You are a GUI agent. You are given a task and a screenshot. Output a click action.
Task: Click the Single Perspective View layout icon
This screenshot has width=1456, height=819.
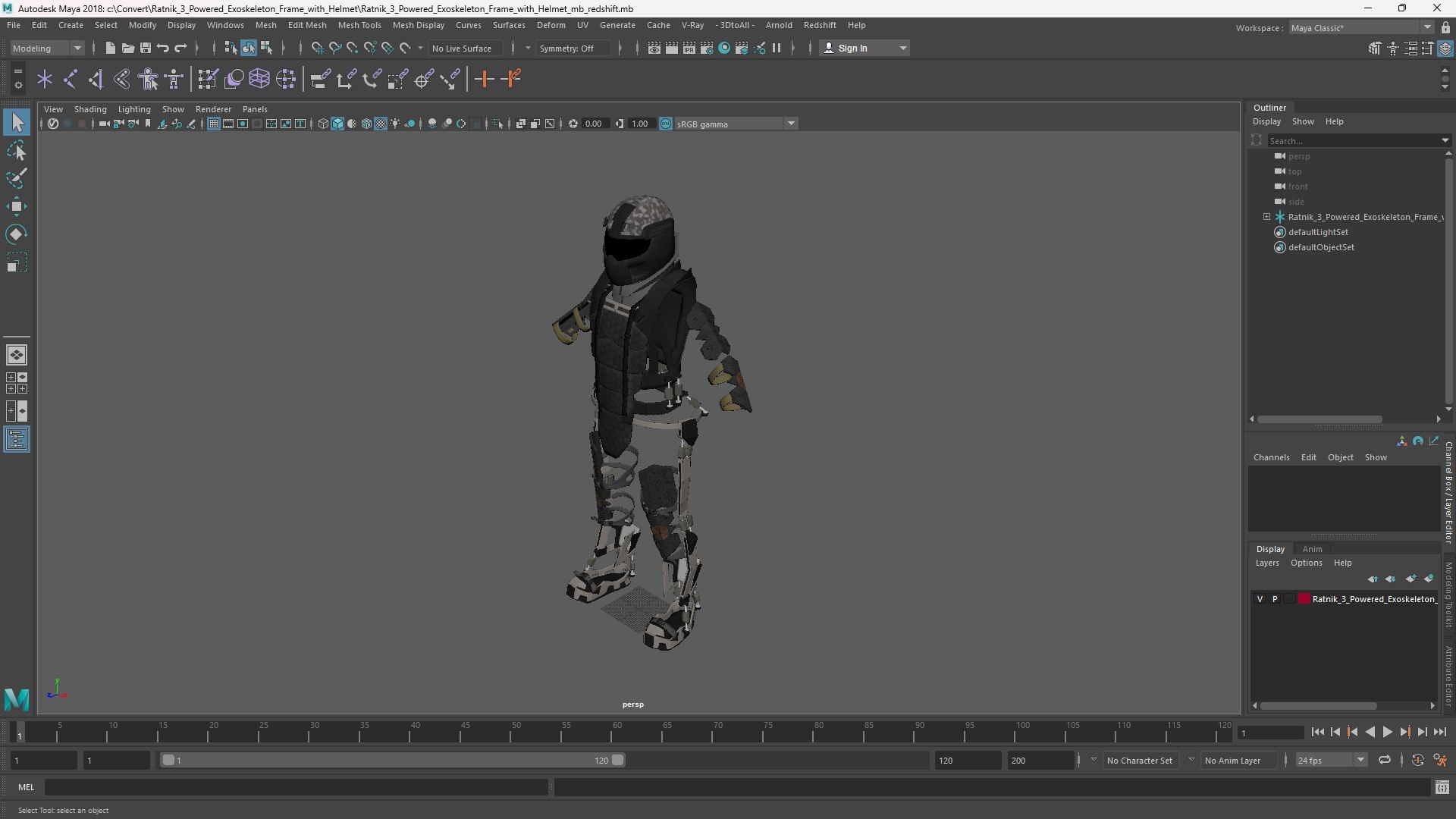17,355
